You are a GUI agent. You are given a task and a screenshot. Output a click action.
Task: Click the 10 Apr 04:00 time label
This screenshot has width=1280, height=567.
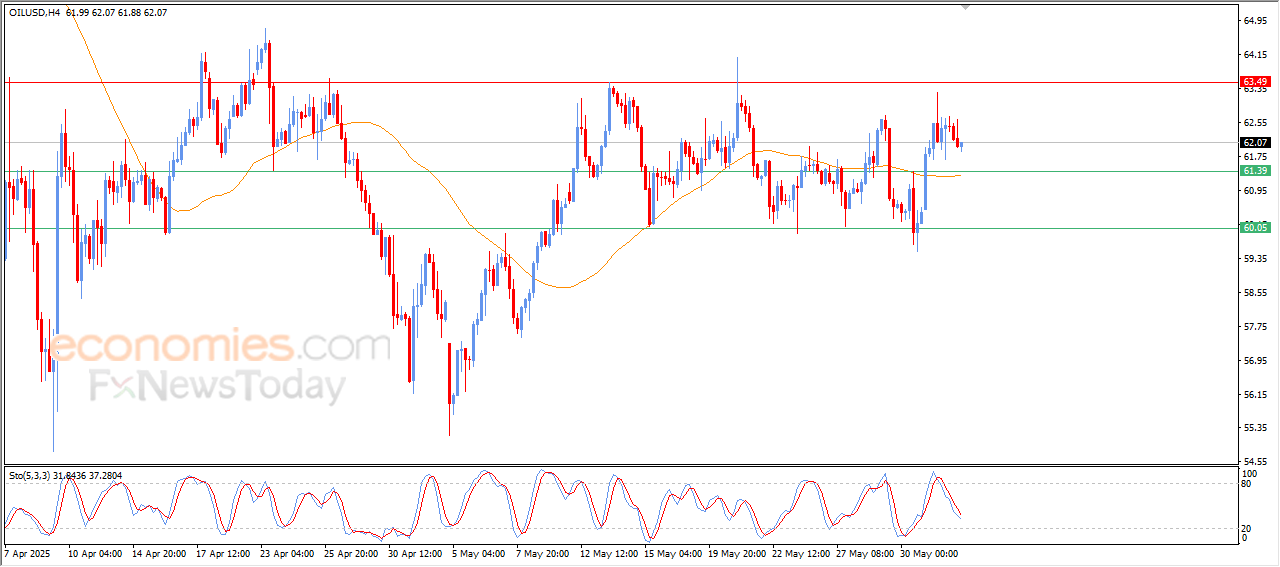click(95, 553)
